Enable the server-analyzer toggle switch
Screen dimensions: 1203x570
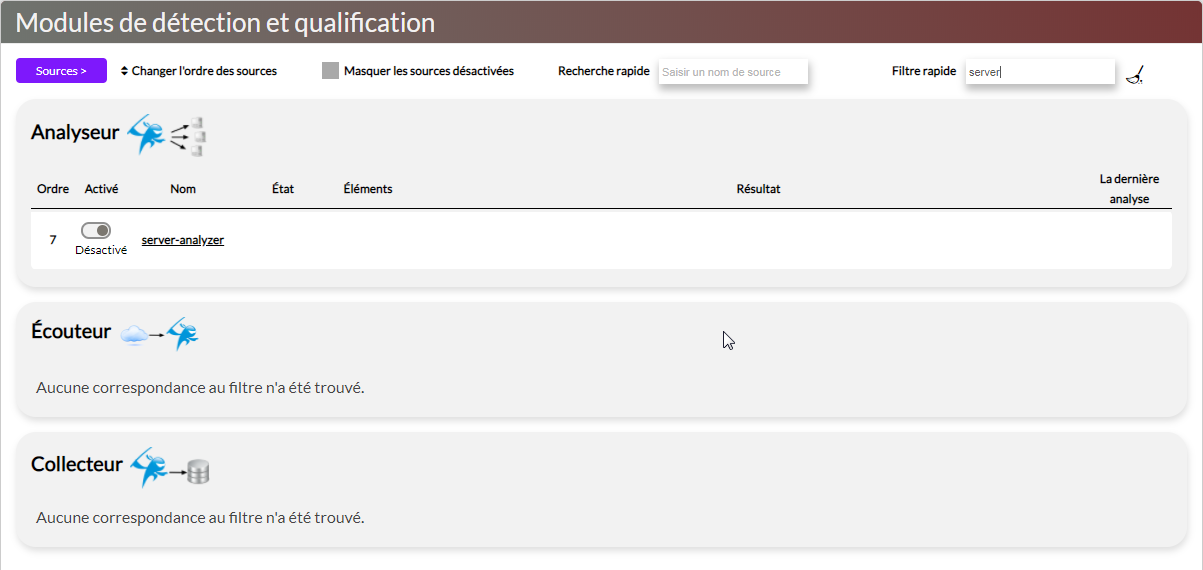(x=96, y=231)
